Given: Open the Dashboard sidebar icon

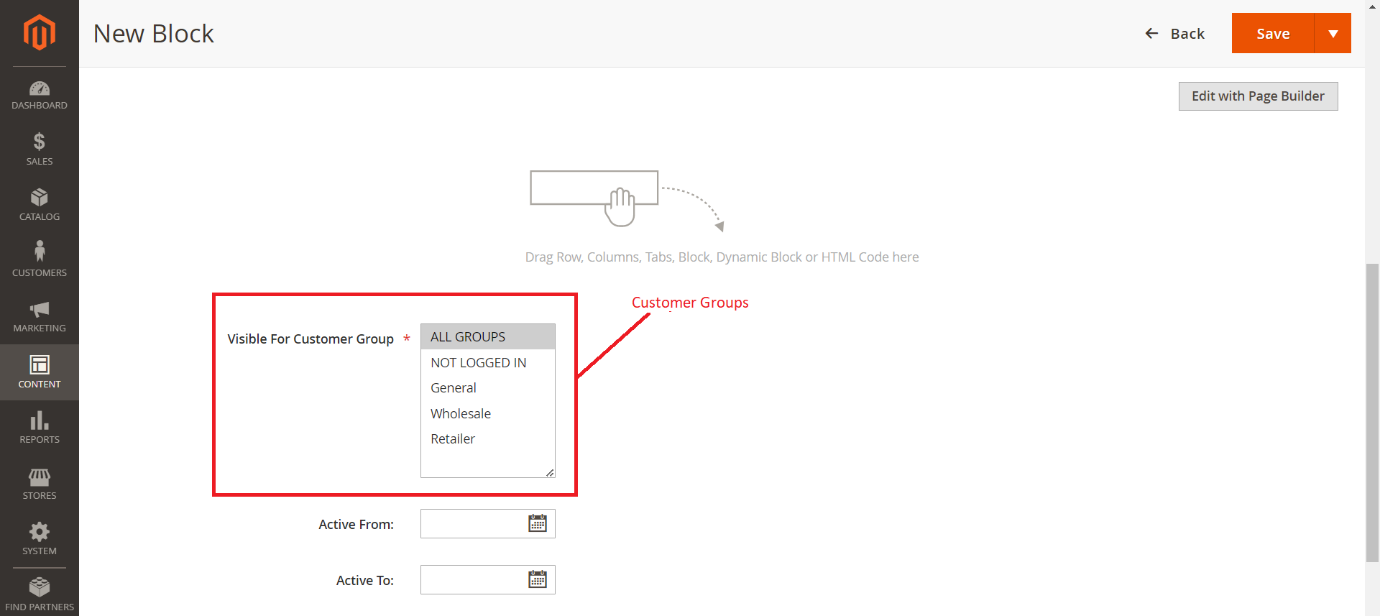Looking at the screenshot, I should (39, 89).
